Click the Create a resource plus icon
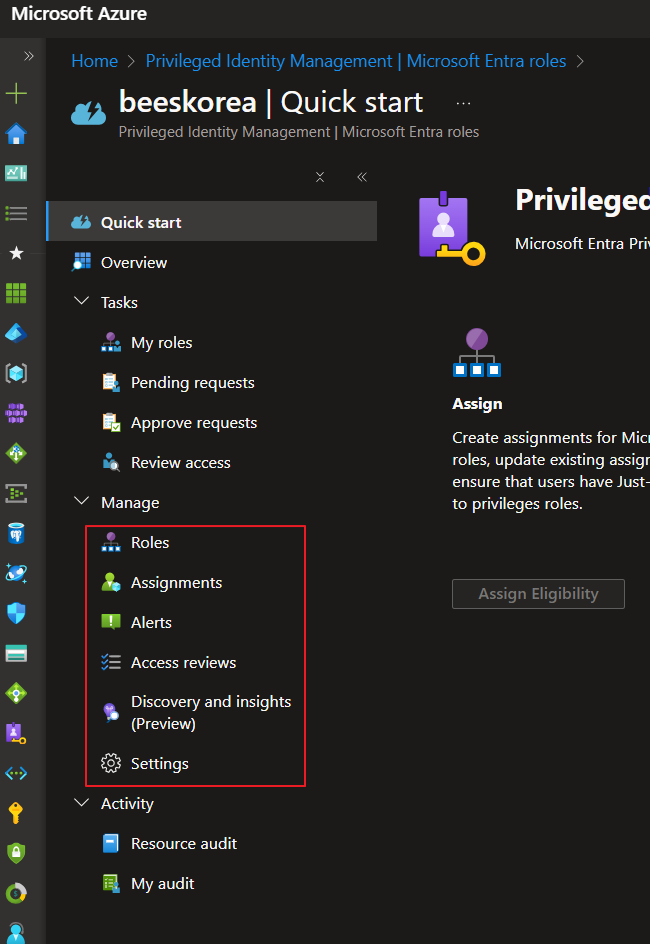 pos(16,93)
